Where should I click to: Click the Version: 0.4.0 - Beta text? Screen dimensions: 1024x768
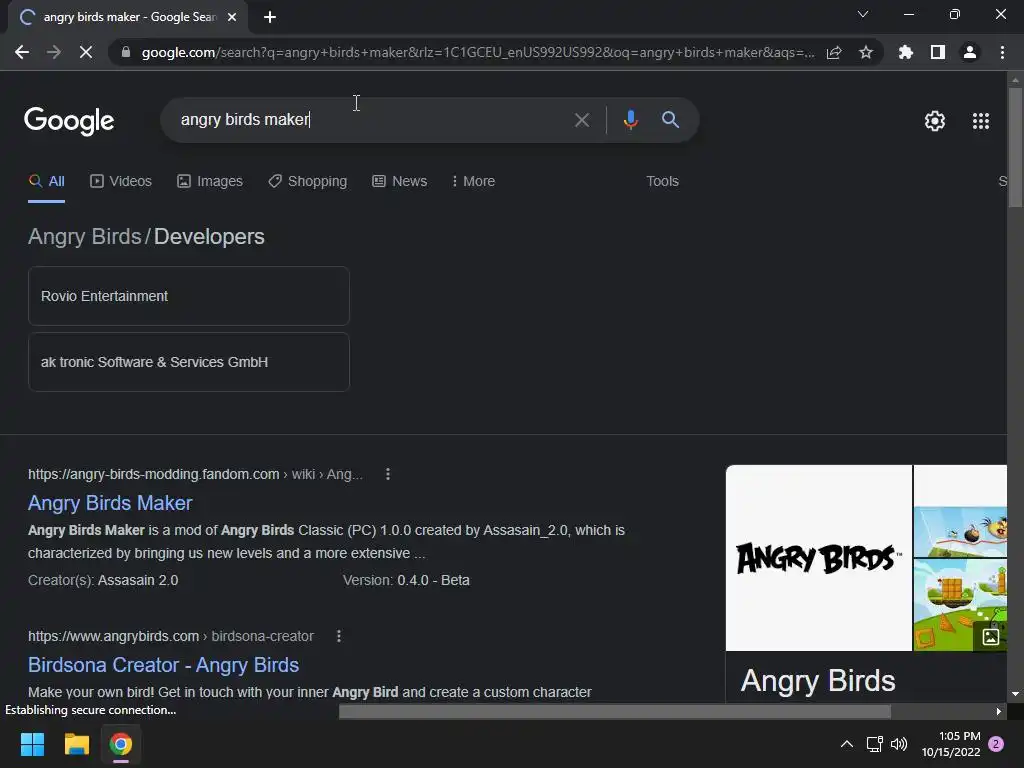[406, 580]
